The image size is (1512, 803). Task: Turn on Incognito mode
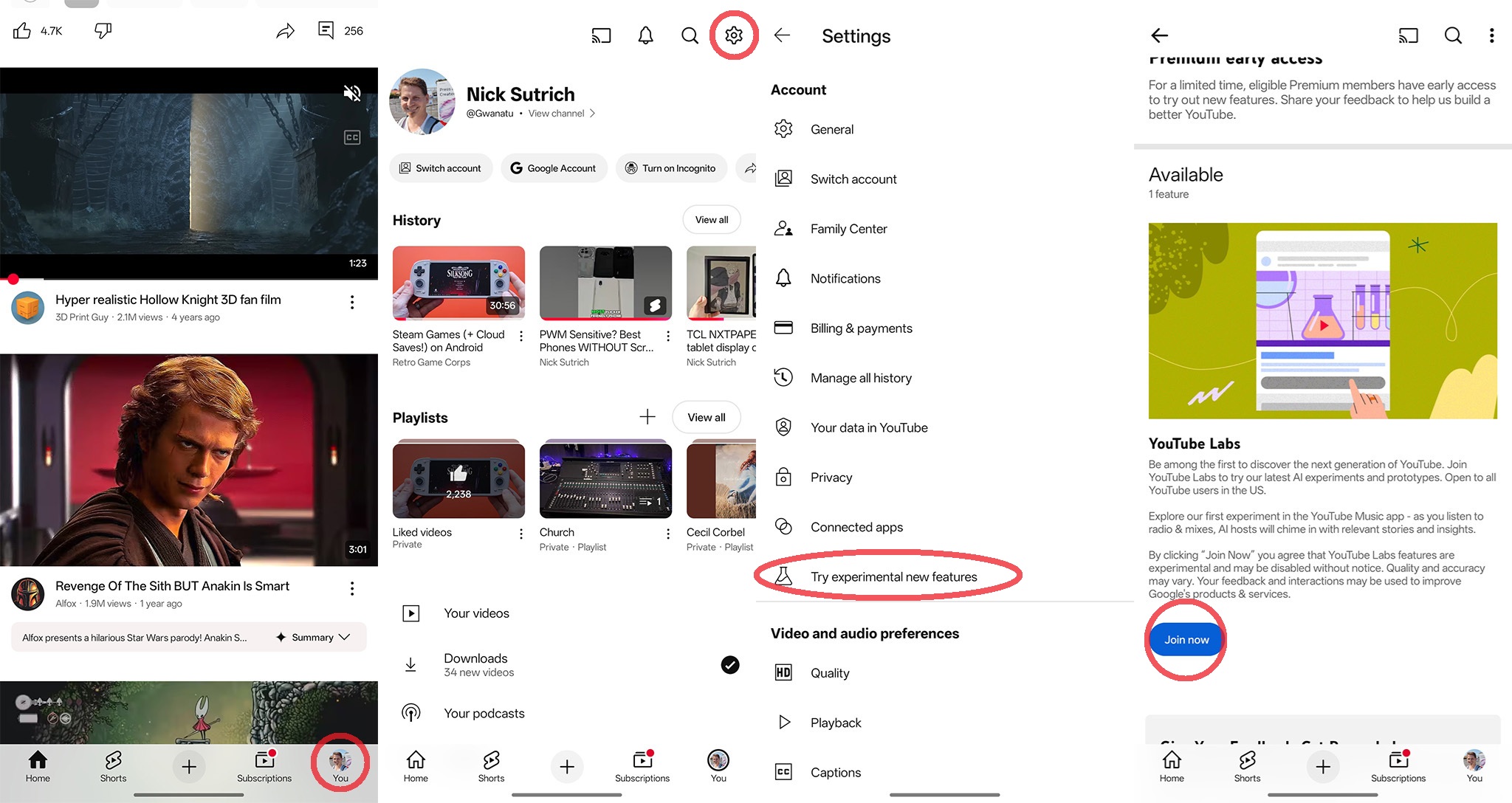(670, 168)
